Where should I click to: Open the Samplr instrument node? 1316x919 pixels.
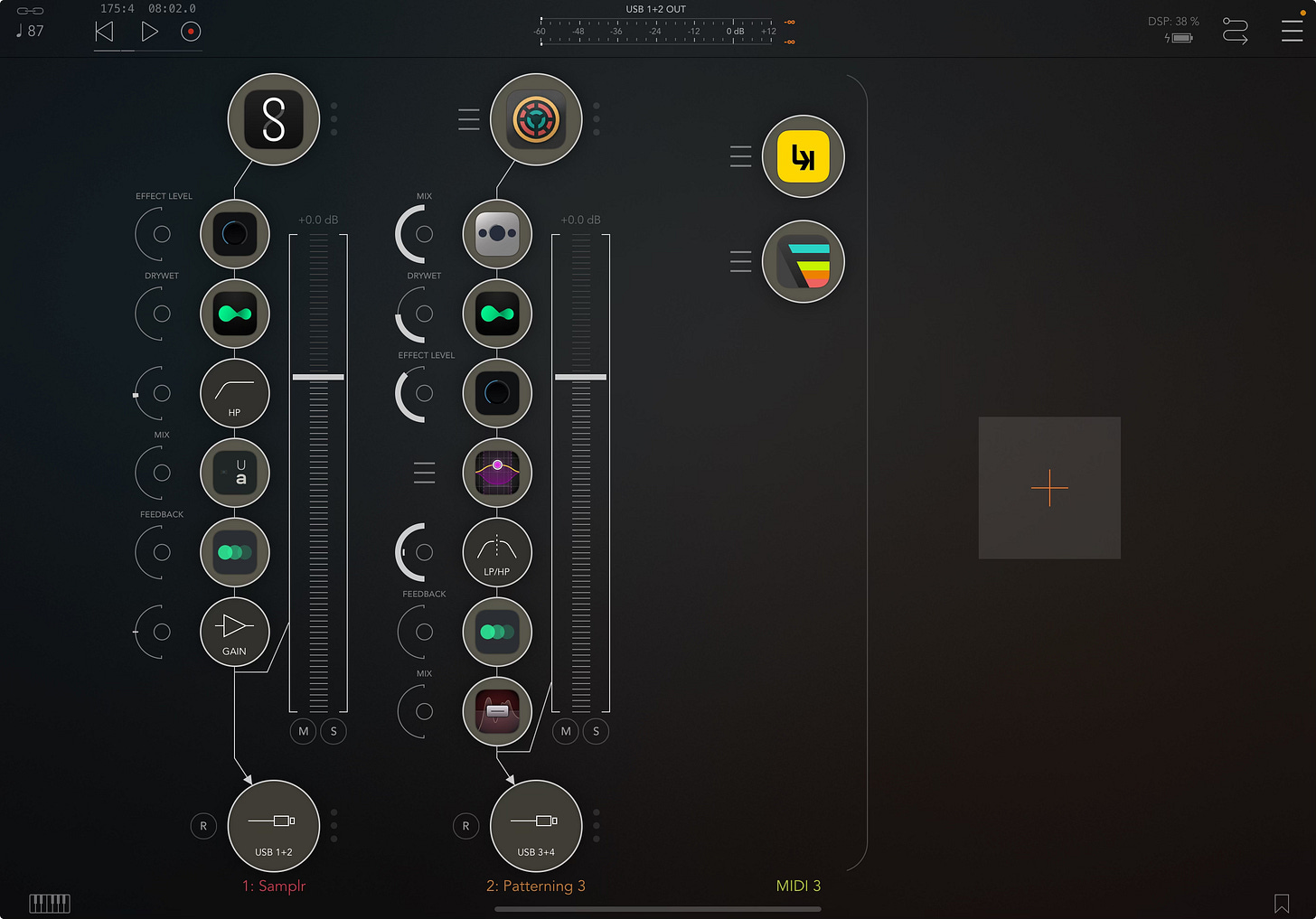(274, 119)
